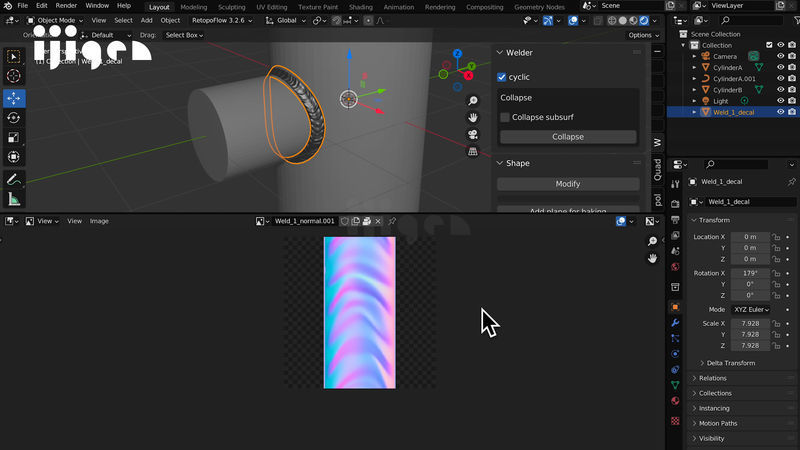Screen dimensions: 800x450
Task: Open the Global orientation dropdown
Action: (x=286, y=20)
